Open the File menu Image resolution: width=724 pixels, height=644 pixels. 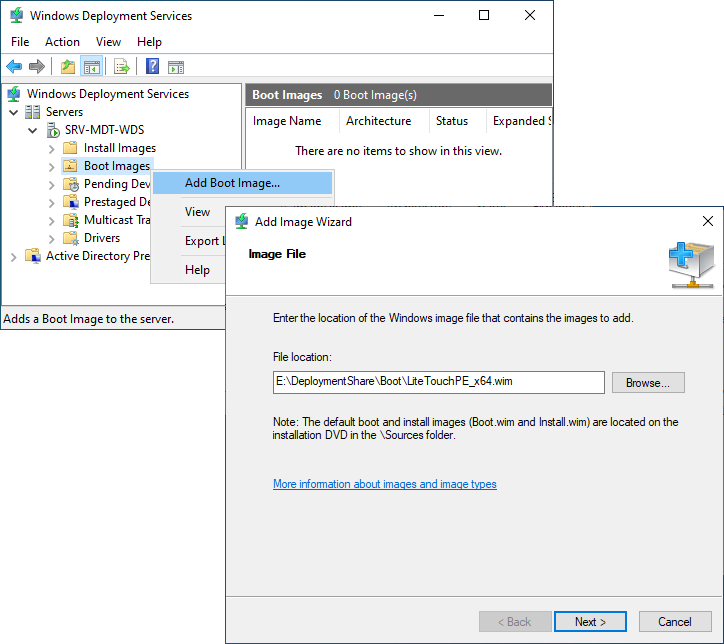point(20,42)
